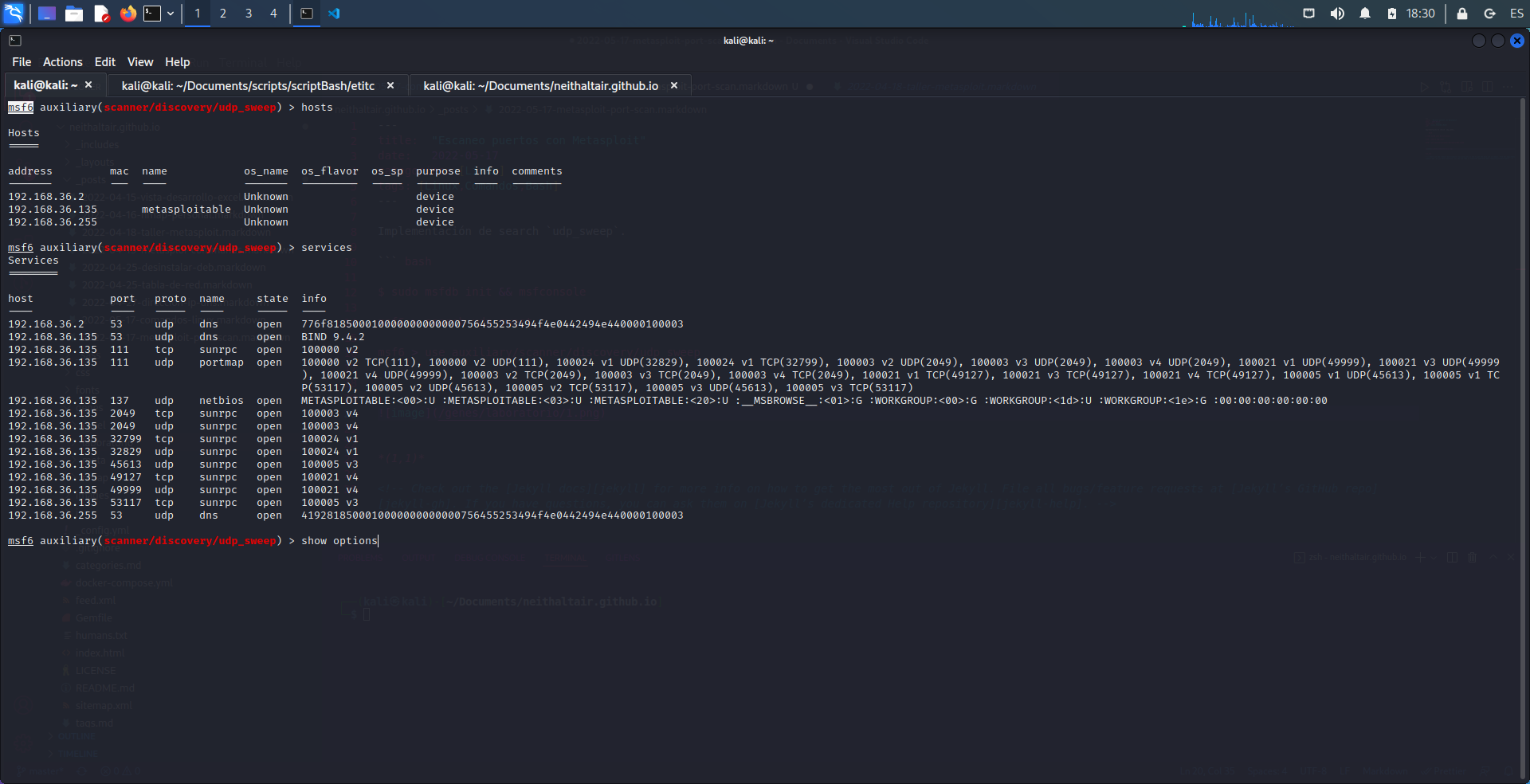Screen dimensions: 1530x784
Task: Switch to workspace 3
Action: pyautogui.click(x=249, y=14)
